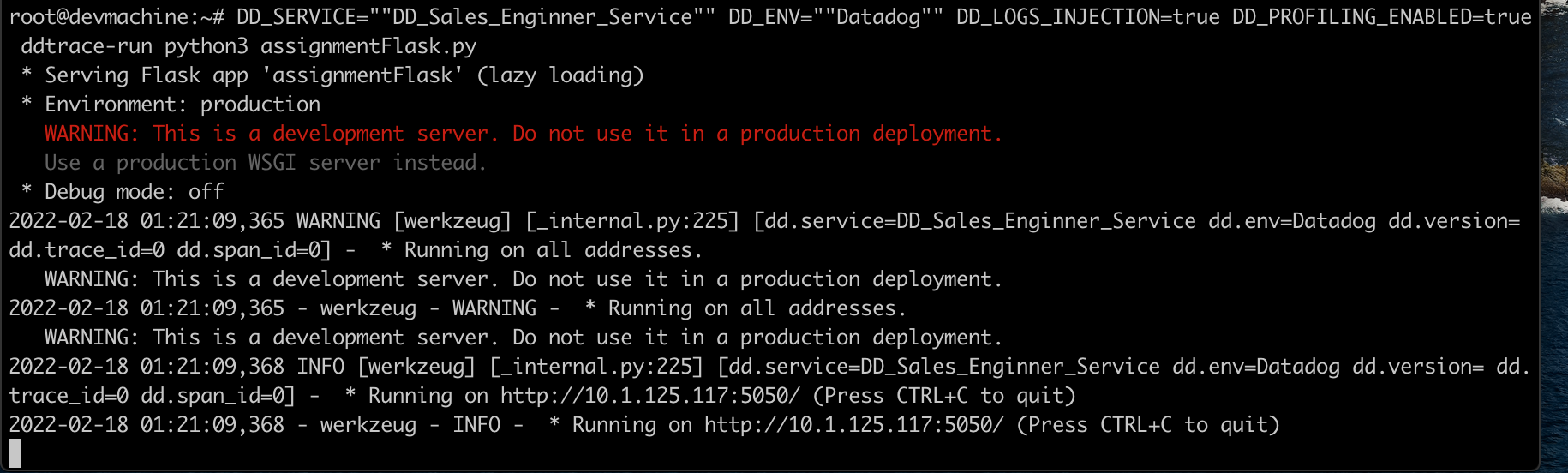
Task: Open the last-line http://10.1.125.117:5050/ URL
Action: click(x=854, y=425)
